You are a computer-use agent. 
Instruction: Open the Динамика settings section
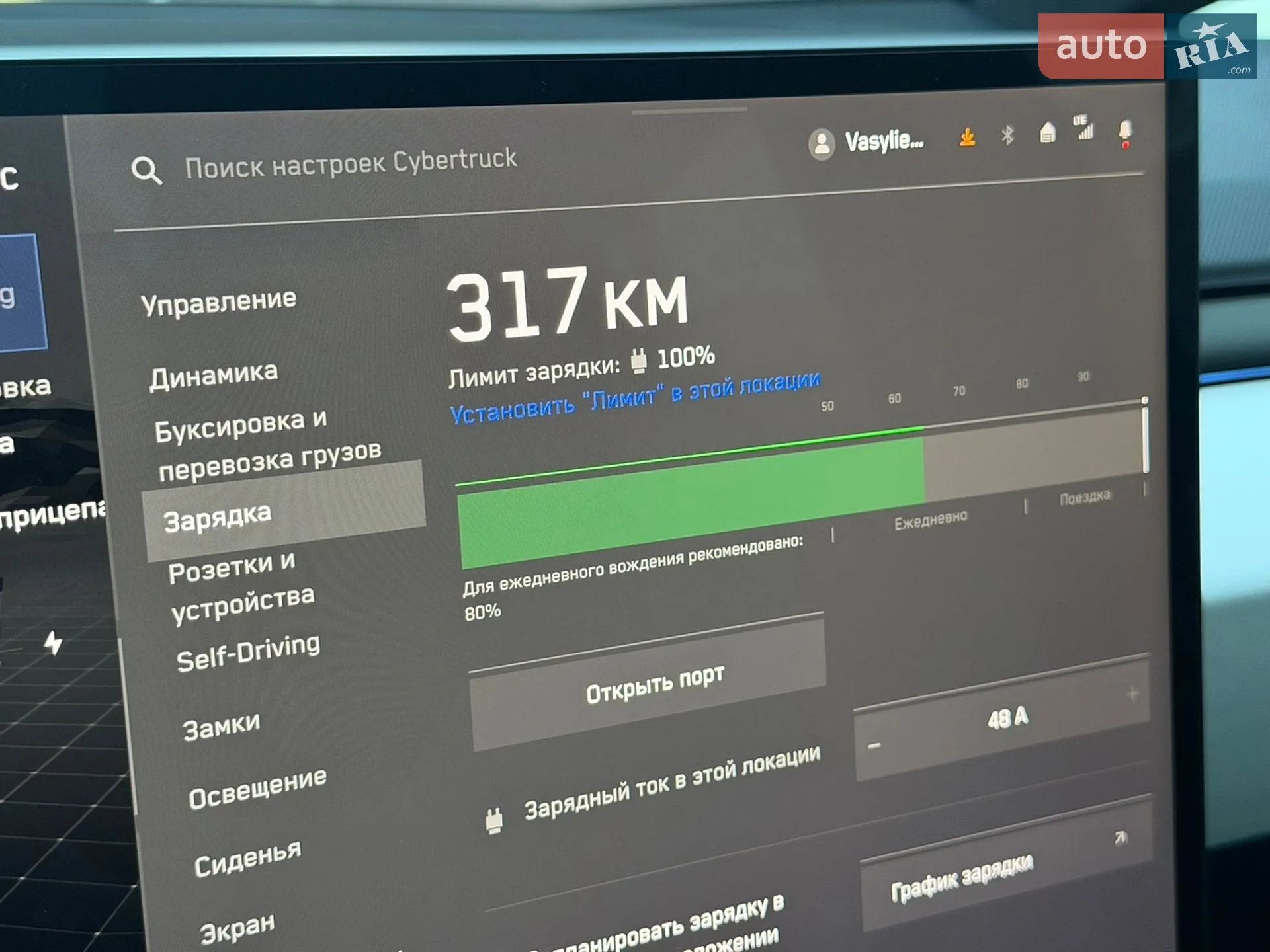pos(214,375)
